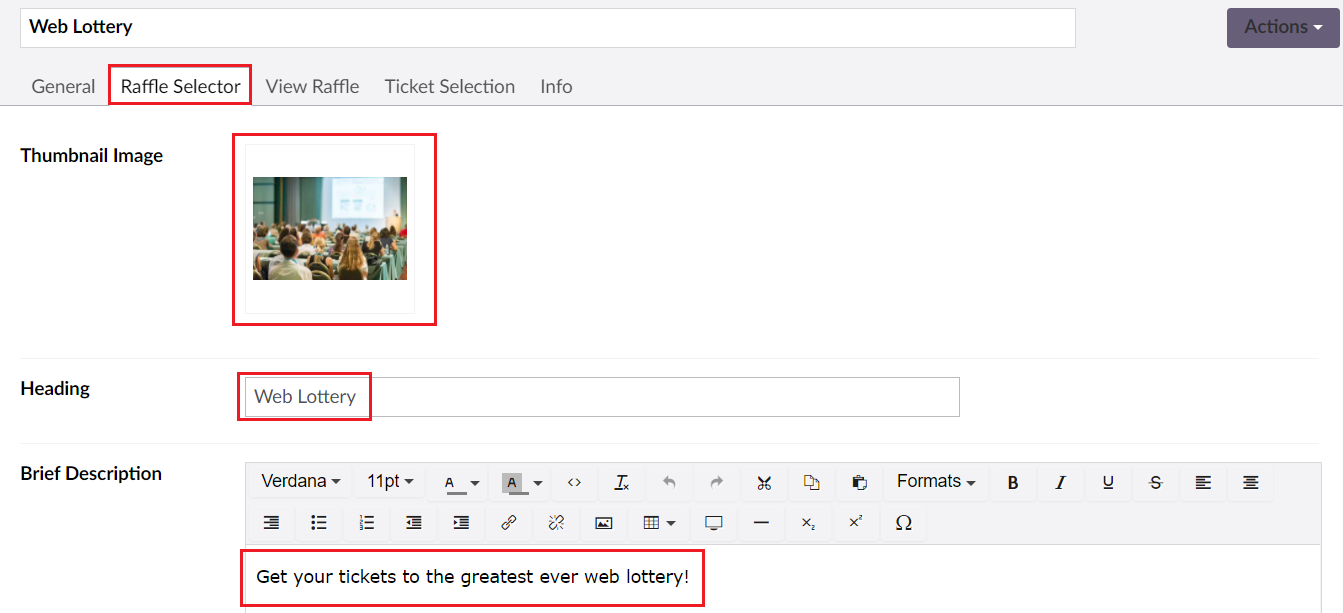Viewport: 1343px width, 613px height.
Task: Open the Actions button menu
Action: 1282,27
